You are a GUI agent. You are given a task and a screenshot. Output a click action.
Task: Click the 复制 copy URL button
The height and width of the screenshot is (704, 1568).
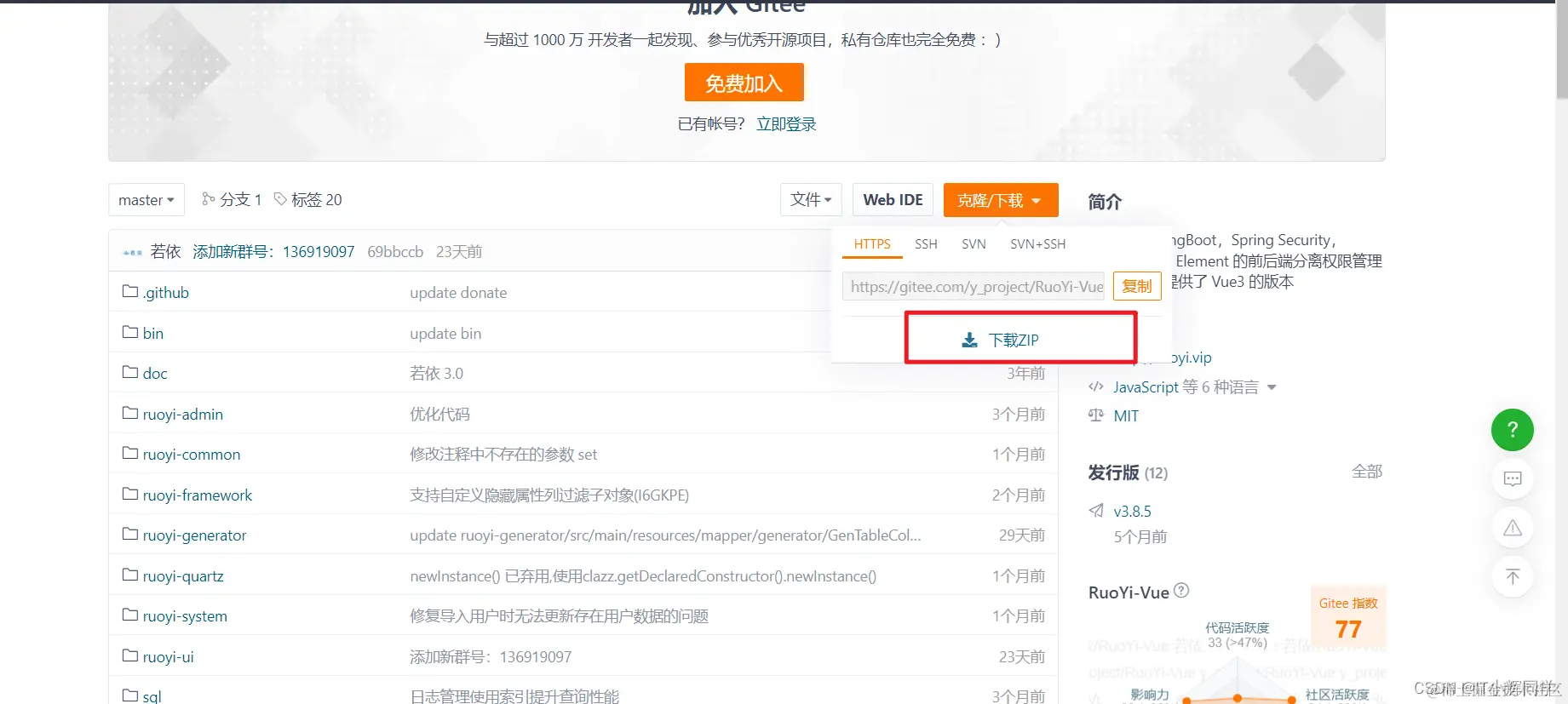(1137, 286)
